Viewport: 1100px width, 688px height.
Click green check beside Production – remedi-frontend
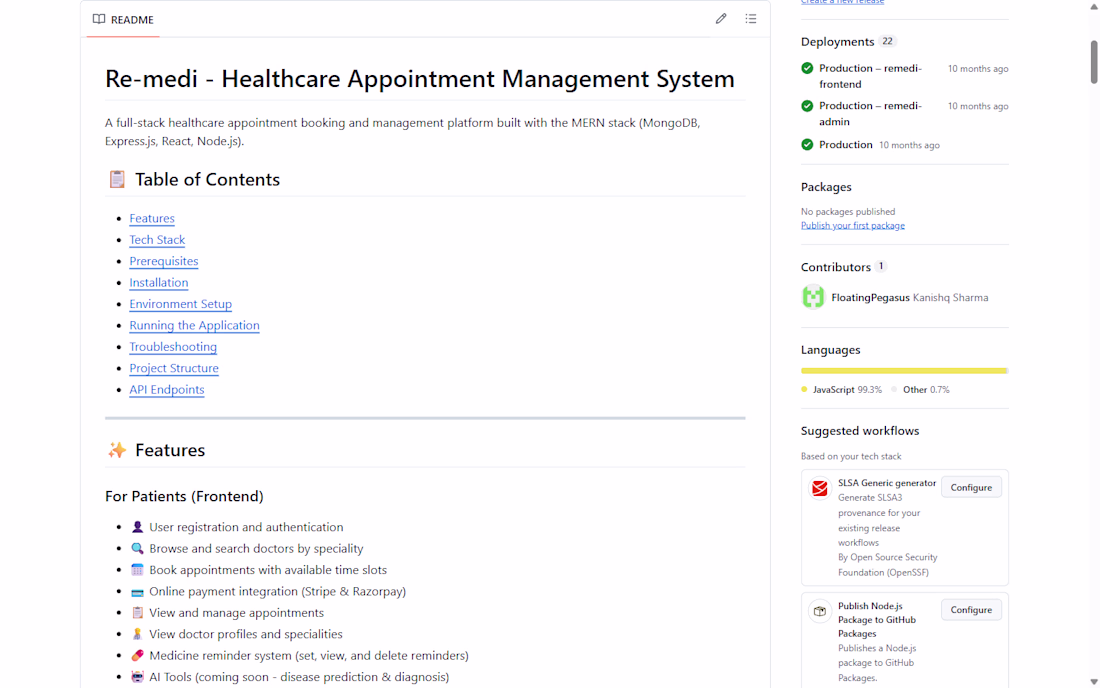click(807, 68)
